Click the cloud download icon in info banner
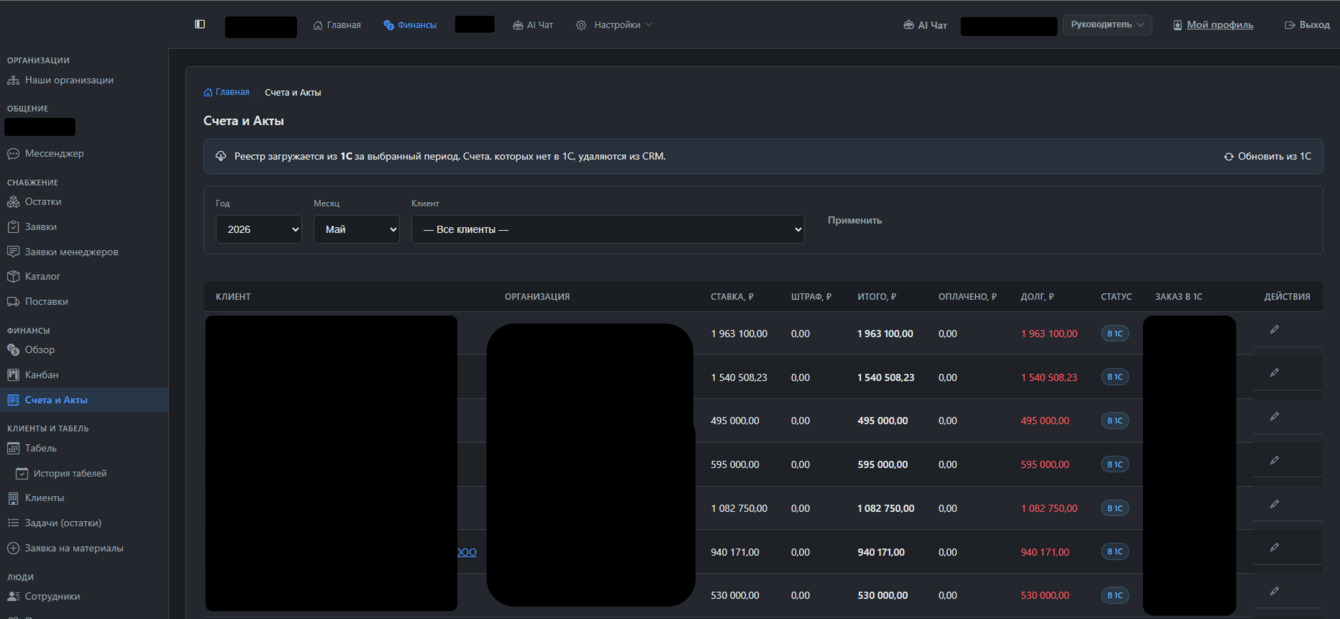 pyautogui.click(x=221, y=157)
